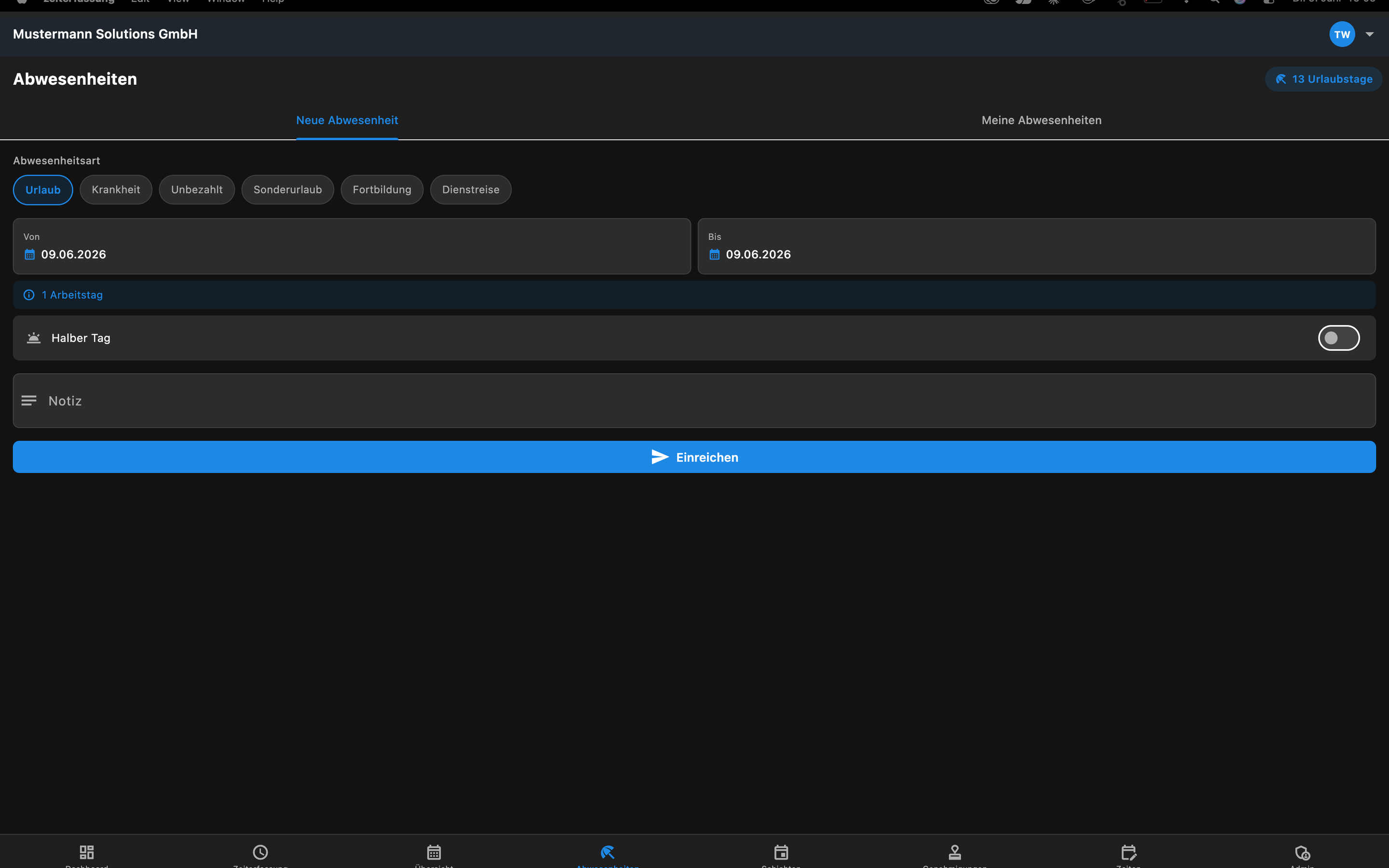Choose the Sonderurlaub absence type chip
1389x868 pixels.
click(x=287, y=190)
